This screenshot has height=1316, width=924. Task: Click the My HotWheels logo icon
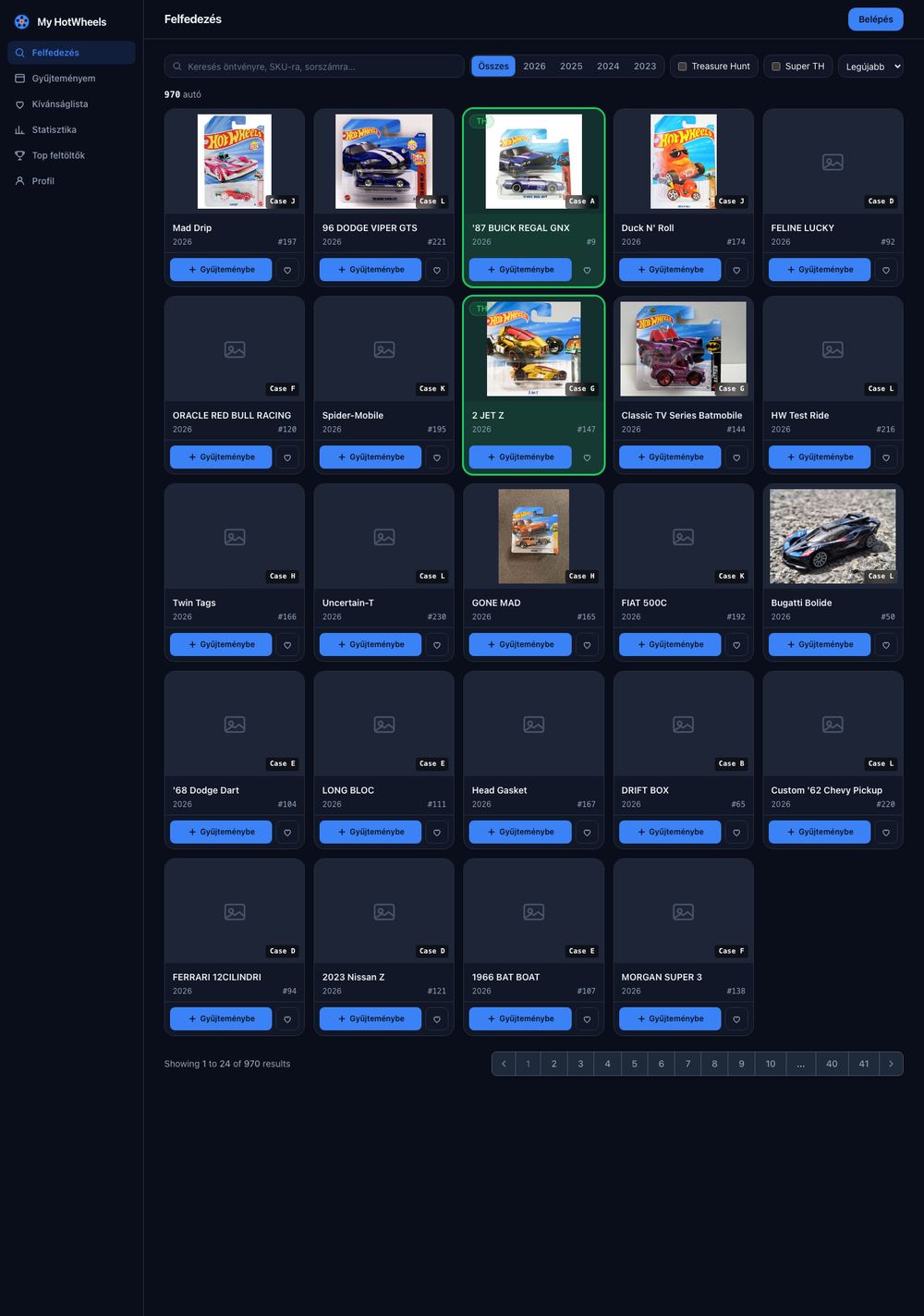21,21
